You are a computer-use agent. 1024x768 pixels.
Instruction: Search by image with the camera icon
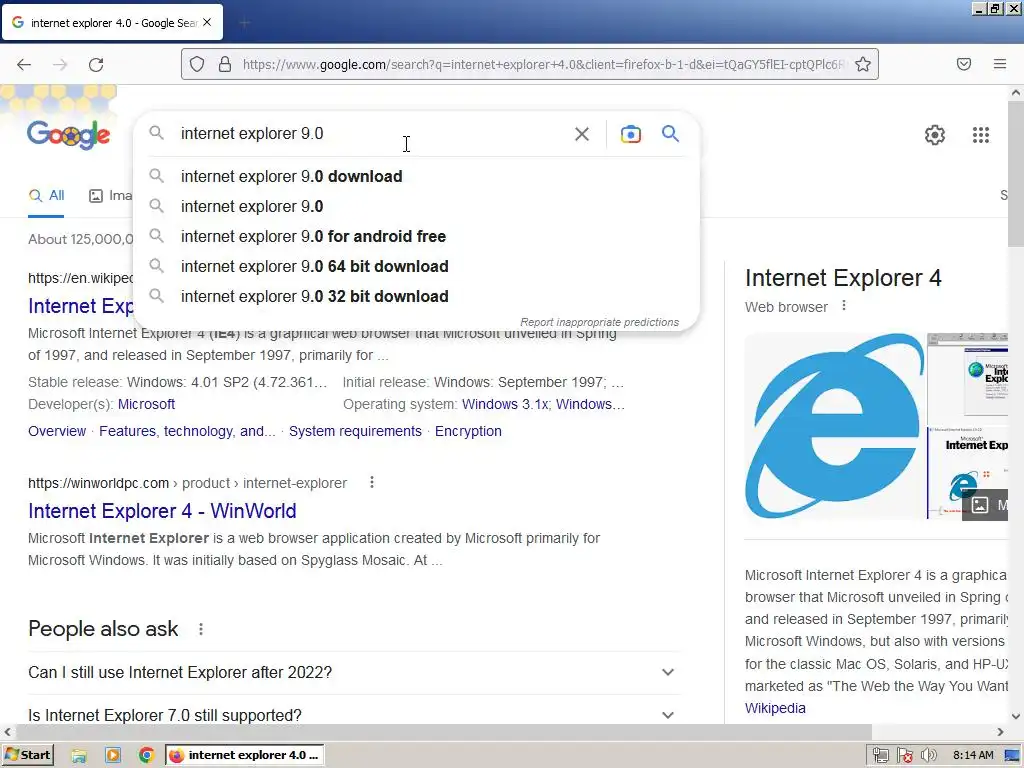click(x=630, y=134)
